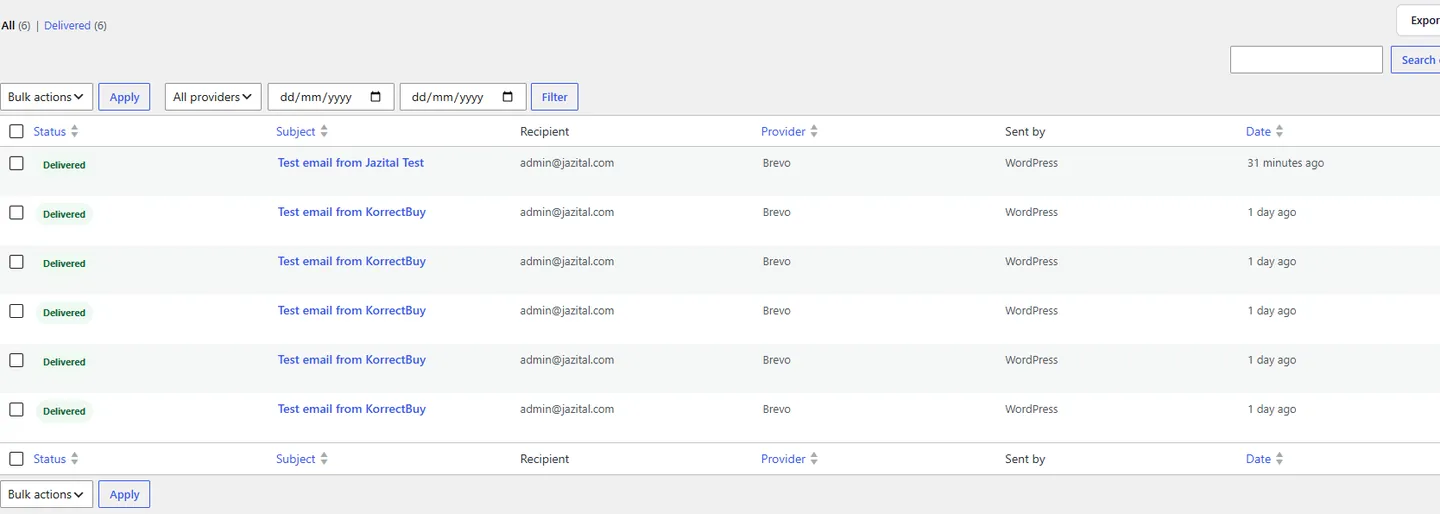Click the sort arrows beside the top Status header
The height and width of the screenshot is (514, 1440).
click(74, 132)
